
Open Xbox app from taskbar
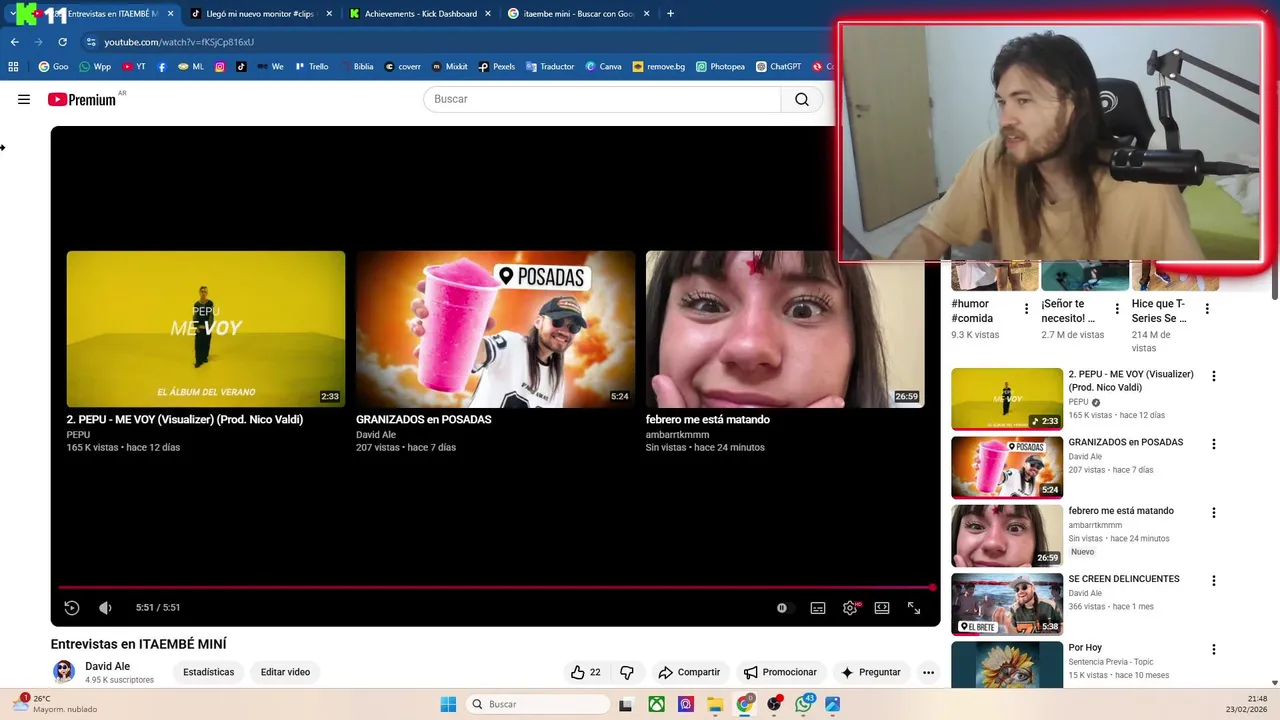click(x=656, y=704)
